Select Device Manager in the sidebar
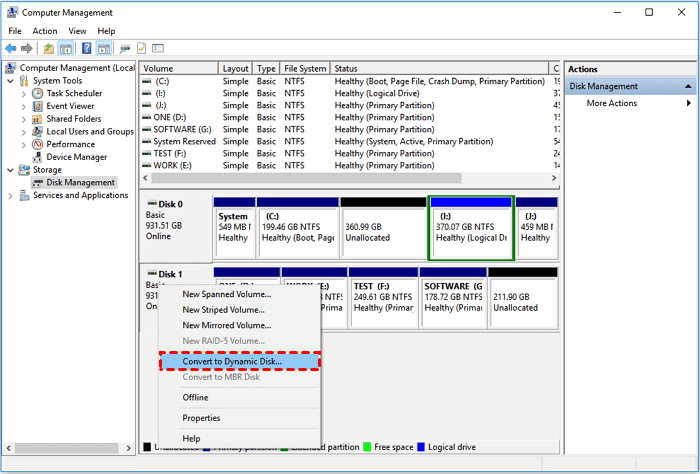The width and height of the screenshot is (700, 474). click(x=76, y=157)
